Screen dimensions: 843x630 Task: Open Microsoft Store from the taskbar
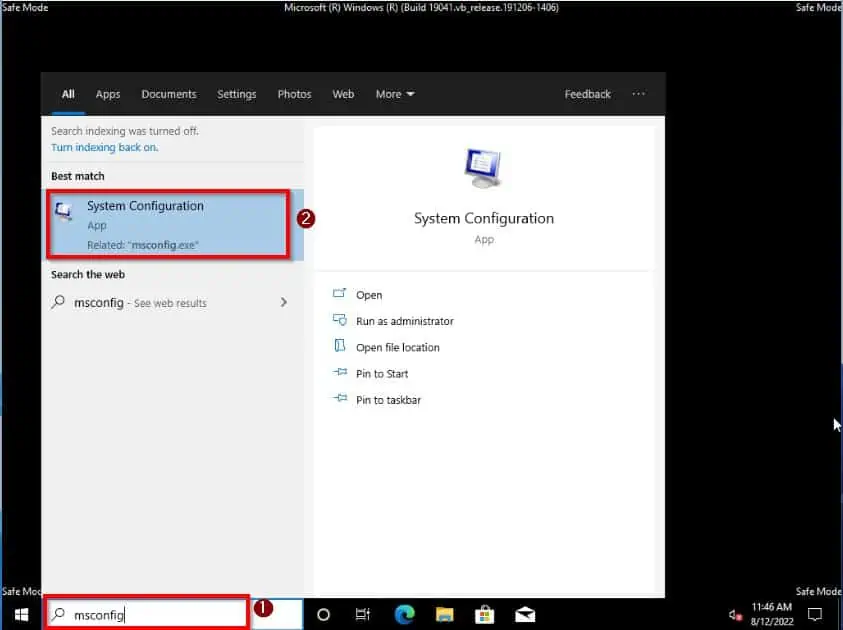[484, 614]
